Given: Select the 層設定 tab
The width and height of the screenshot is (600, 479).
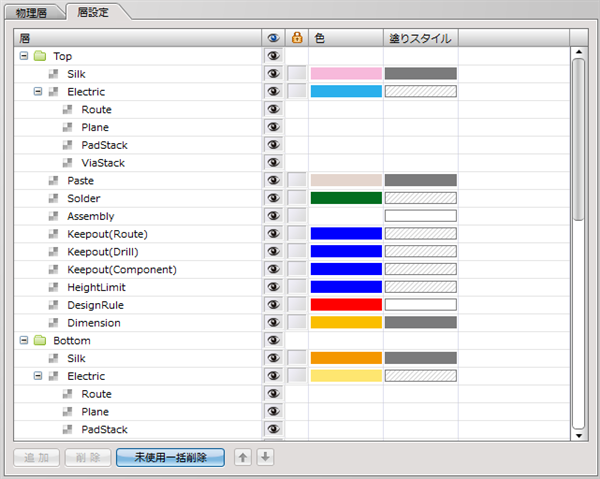Looking at the screenshot, I should pos(98,12).
